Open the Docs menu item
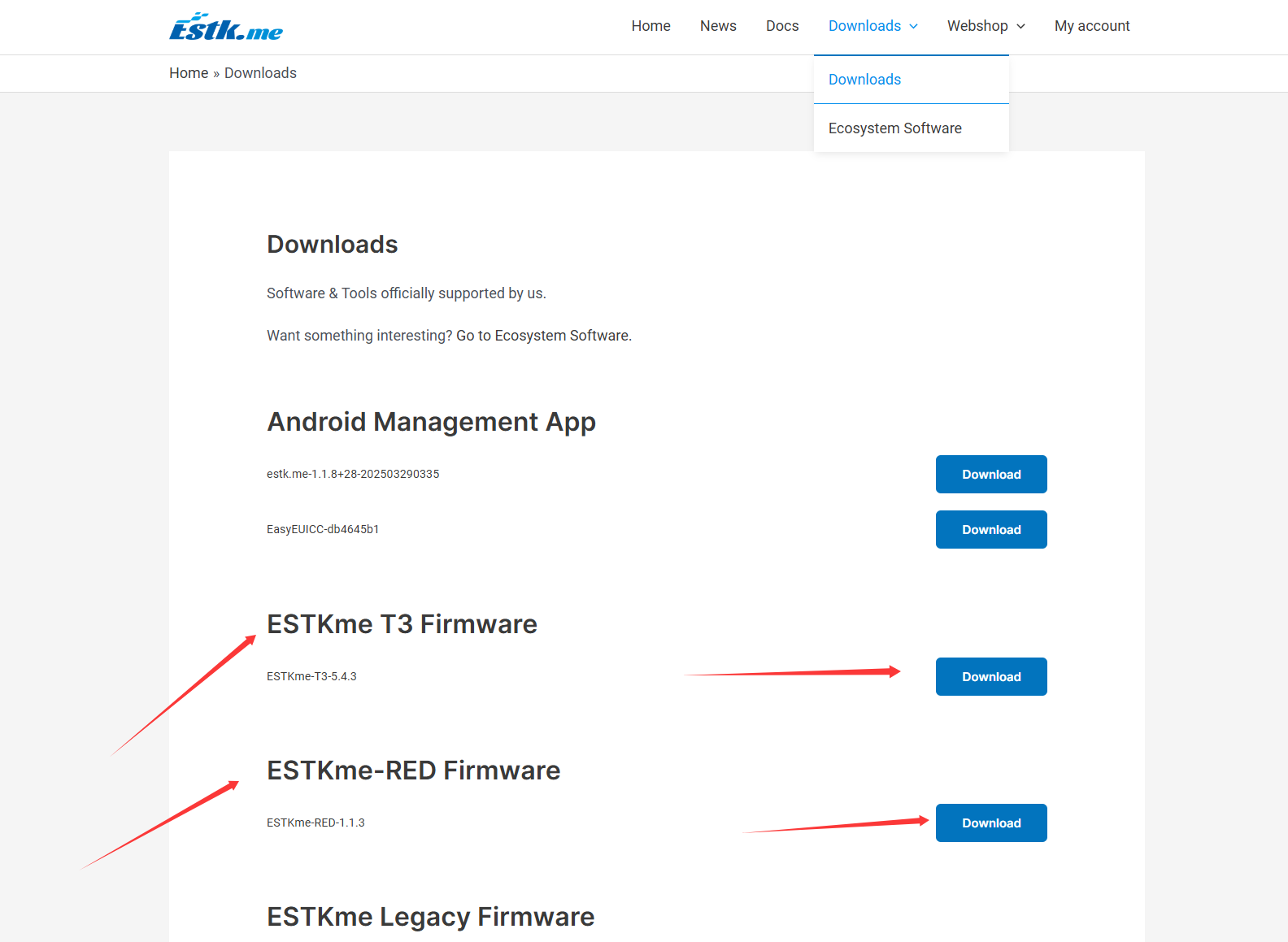The width and height of the screenshot is (1288, 942). click(x=782, y=26)
